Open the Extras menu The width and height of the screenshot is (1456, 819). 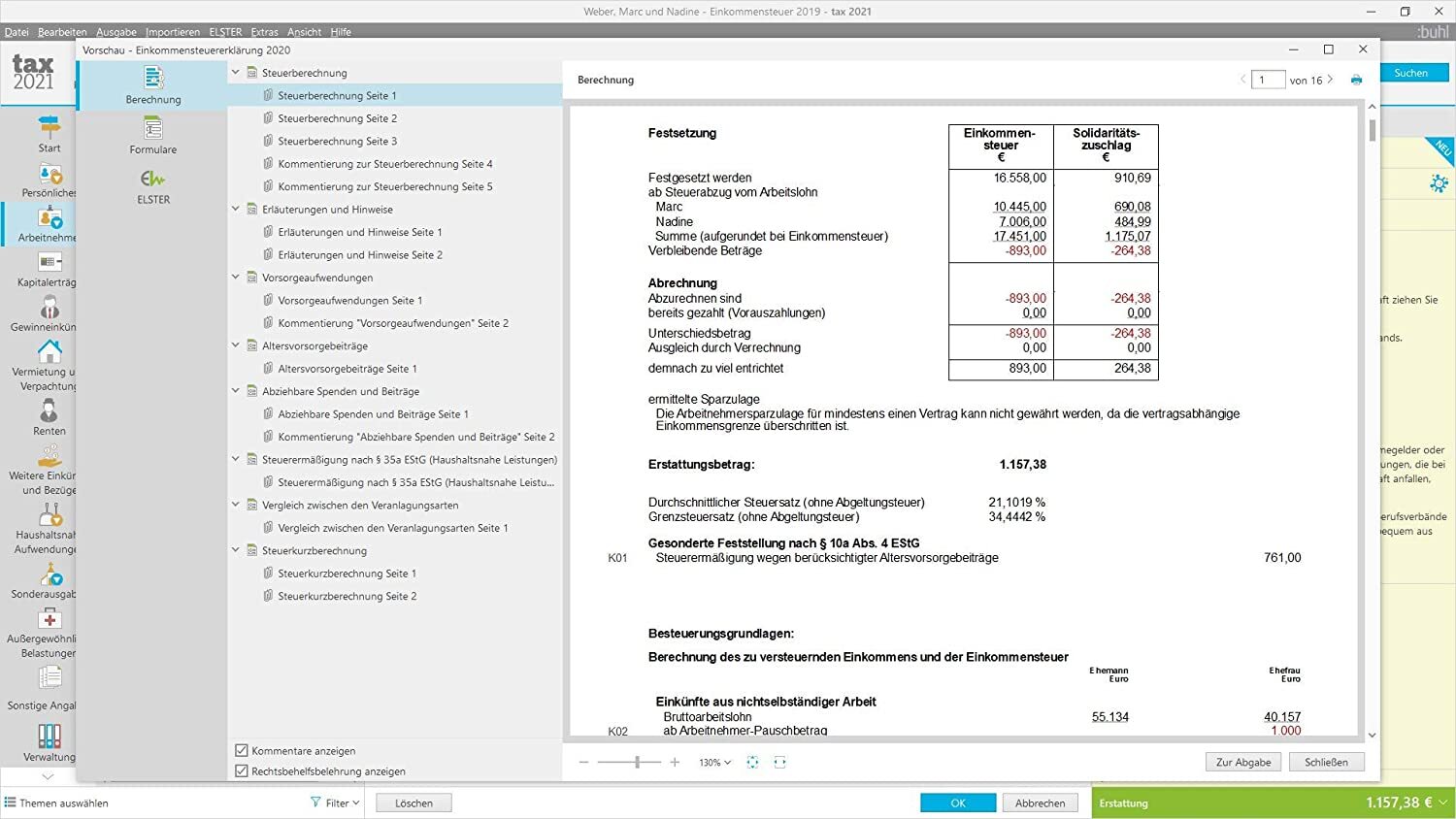tap(264, 32)
